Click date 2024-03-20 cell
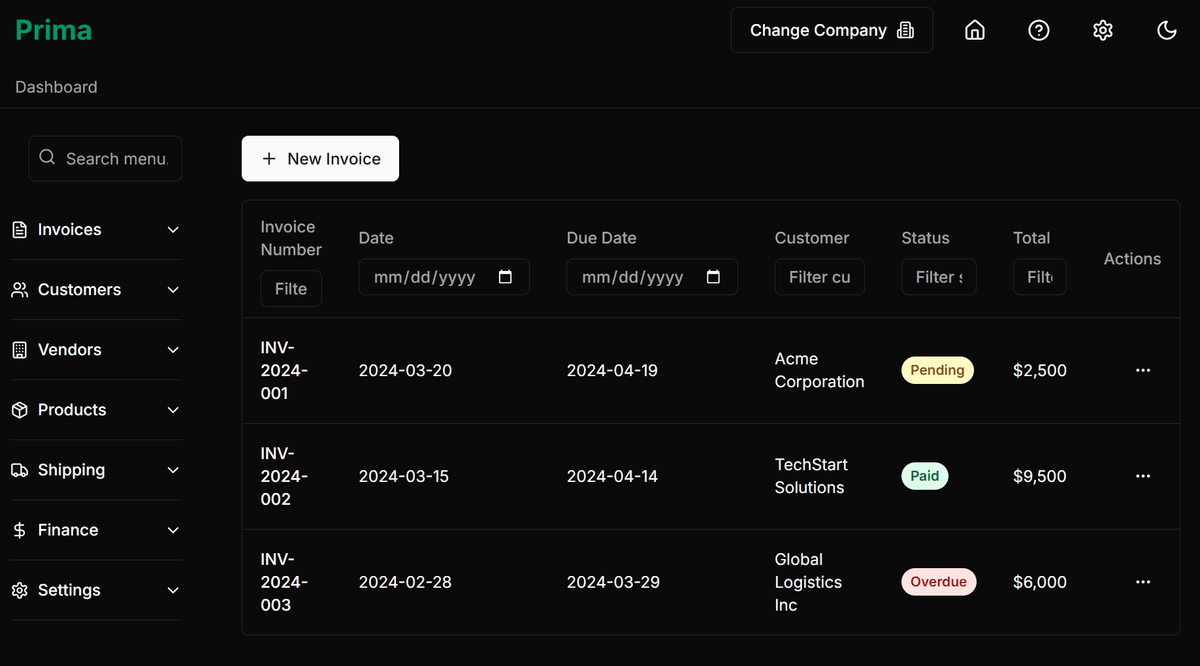This screenshot has width=1200, height=666. pos(405,370)
